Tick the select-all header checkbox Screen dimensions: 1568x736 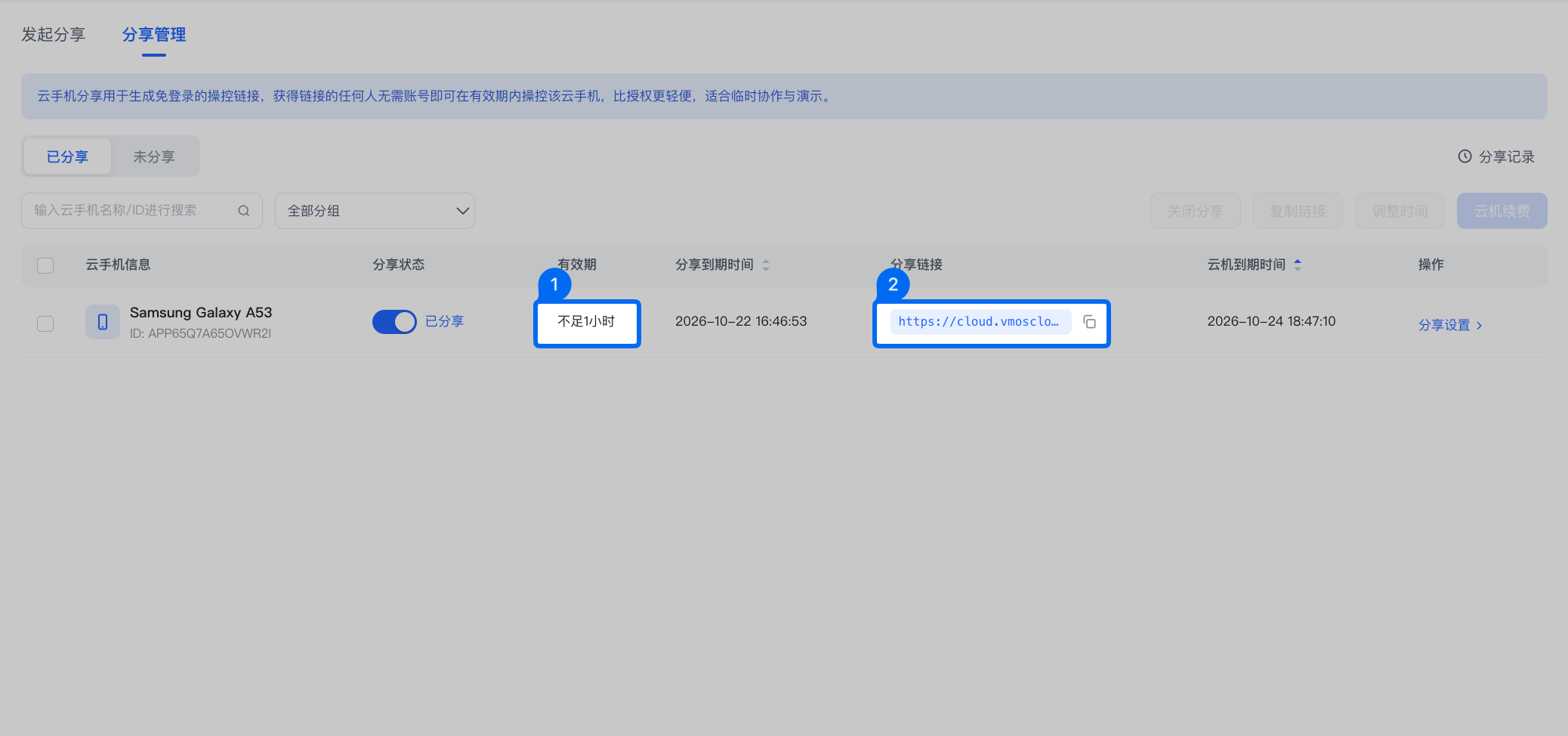pos(45,265)
